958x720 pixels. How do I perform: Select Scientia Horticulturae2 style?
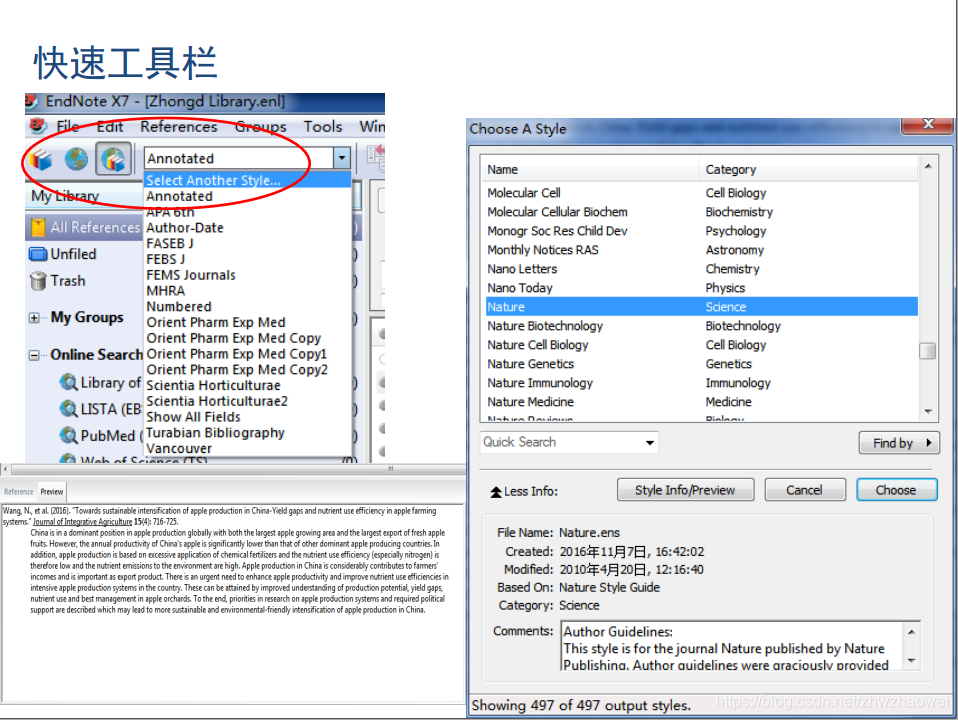pyautogui.click(x=247, y=401)
